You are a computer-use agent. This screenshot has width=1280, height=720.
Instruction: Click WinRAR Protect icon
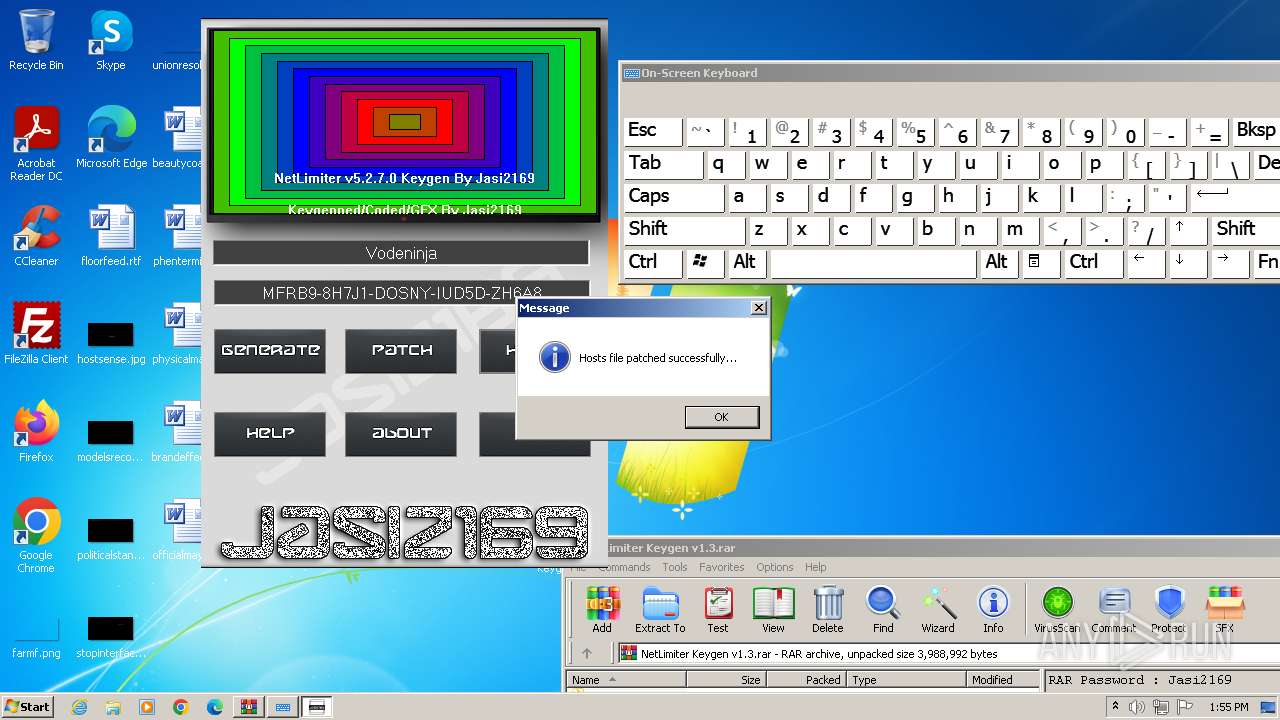[x=1169, y=610]
